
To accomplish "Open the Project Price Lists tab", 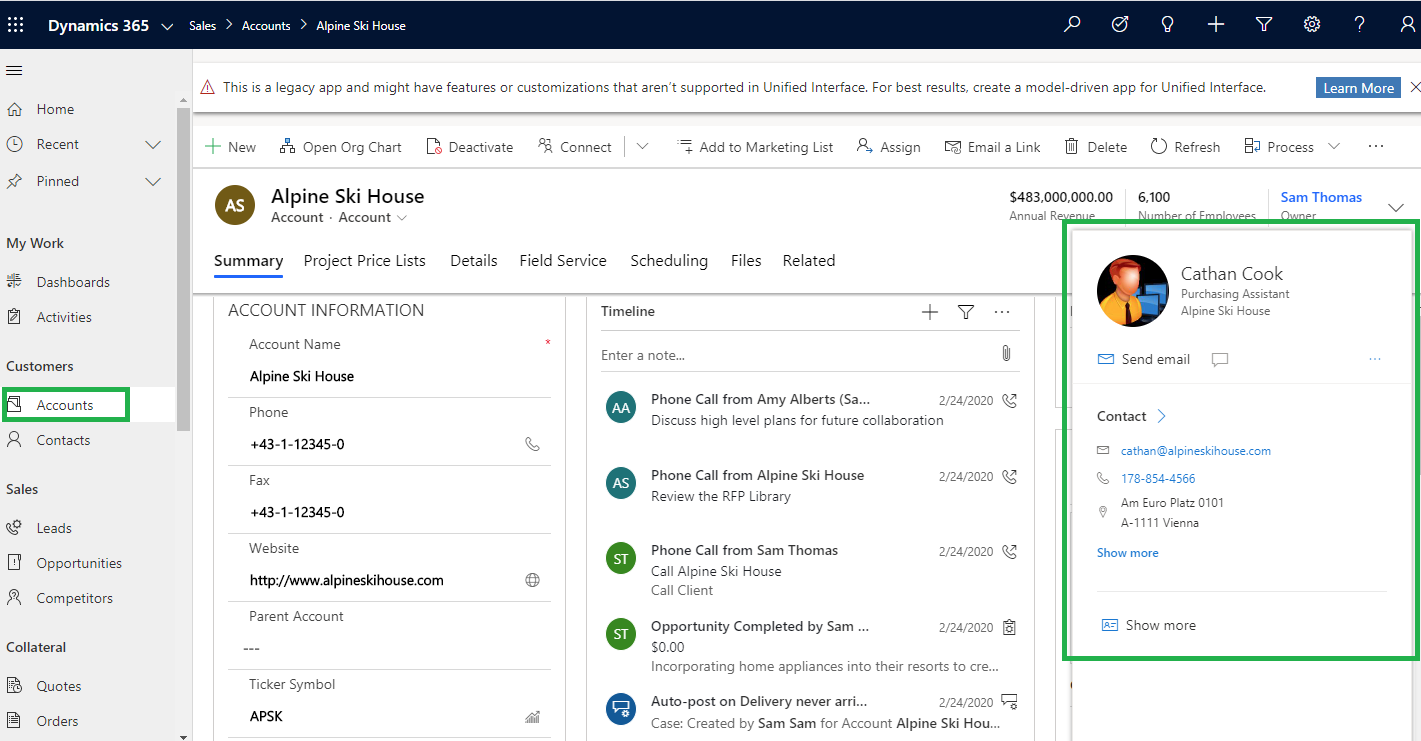I will pos(364,261).
